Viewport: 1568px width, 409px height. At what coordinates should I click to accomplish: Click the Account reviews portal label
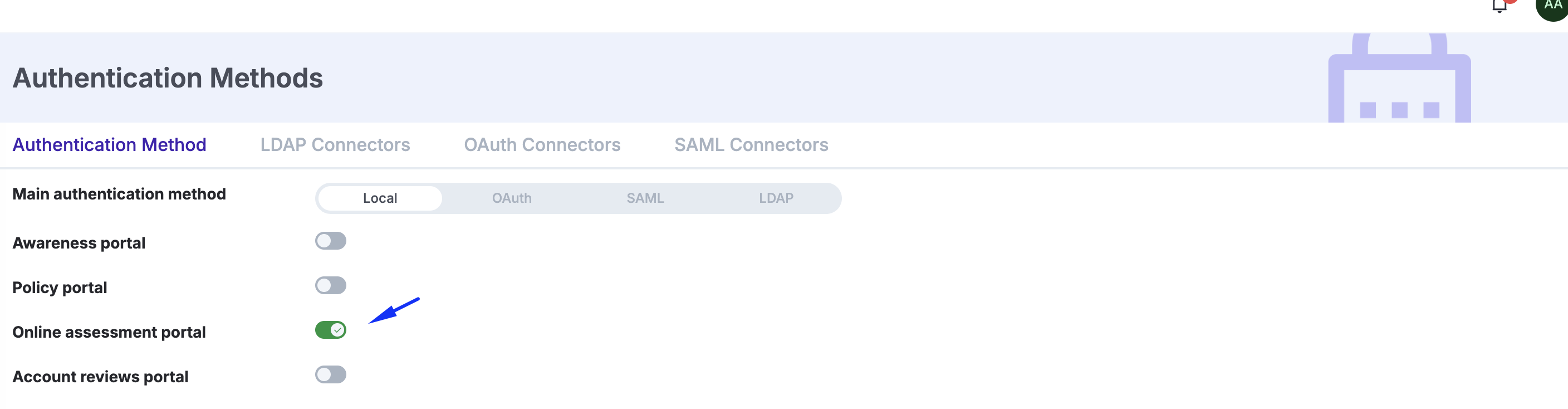click(x=100, y=377)
